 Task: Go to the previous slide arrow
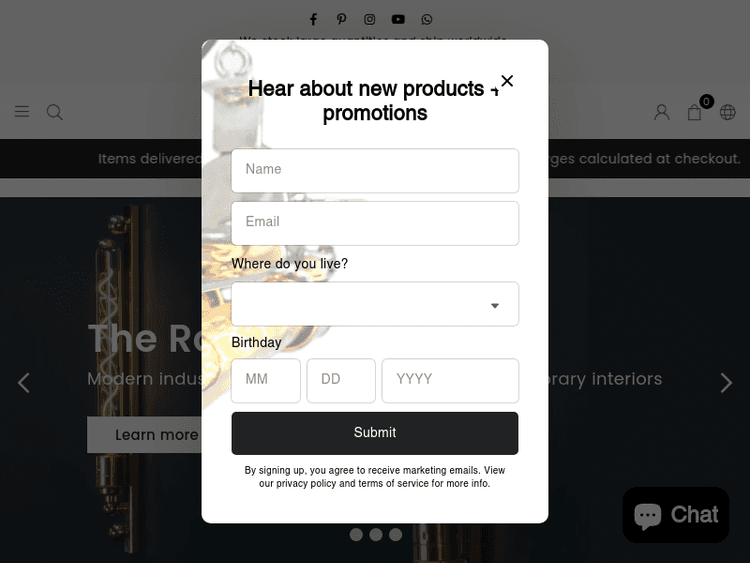pos(23,383)
